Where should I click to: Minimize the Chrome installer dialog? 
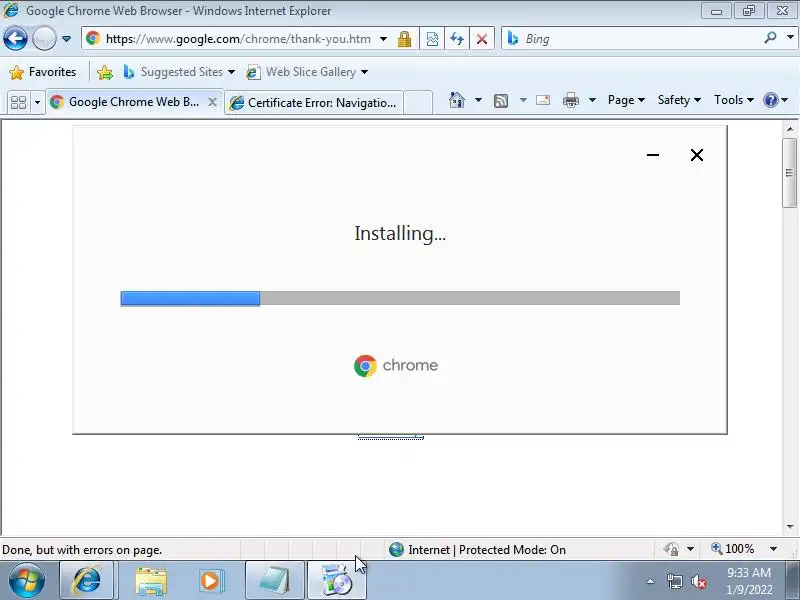click(653, 155)
